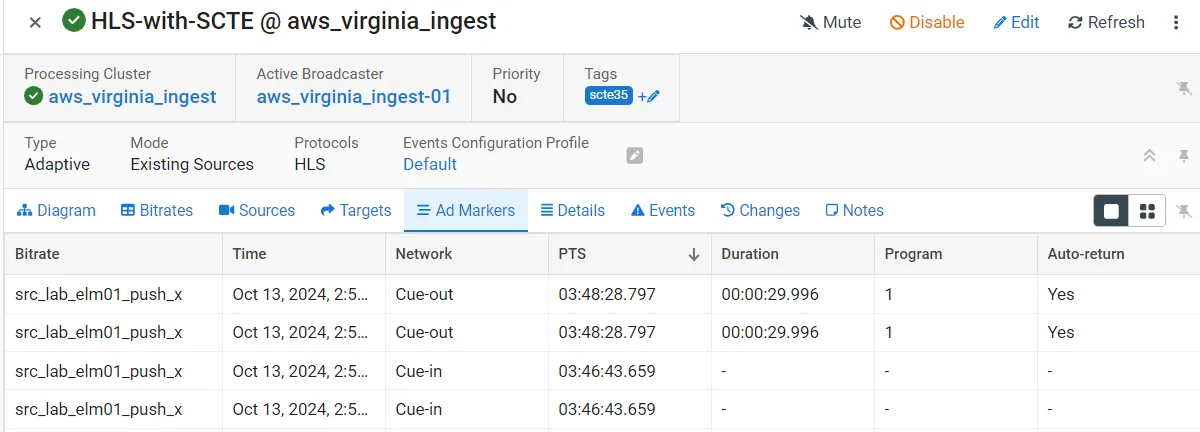The height and width of the screenshot is (432, 1200).
Task: Toggle the PTS descending sort arrow
Action: pyautogui.click(x=694, y=255)
